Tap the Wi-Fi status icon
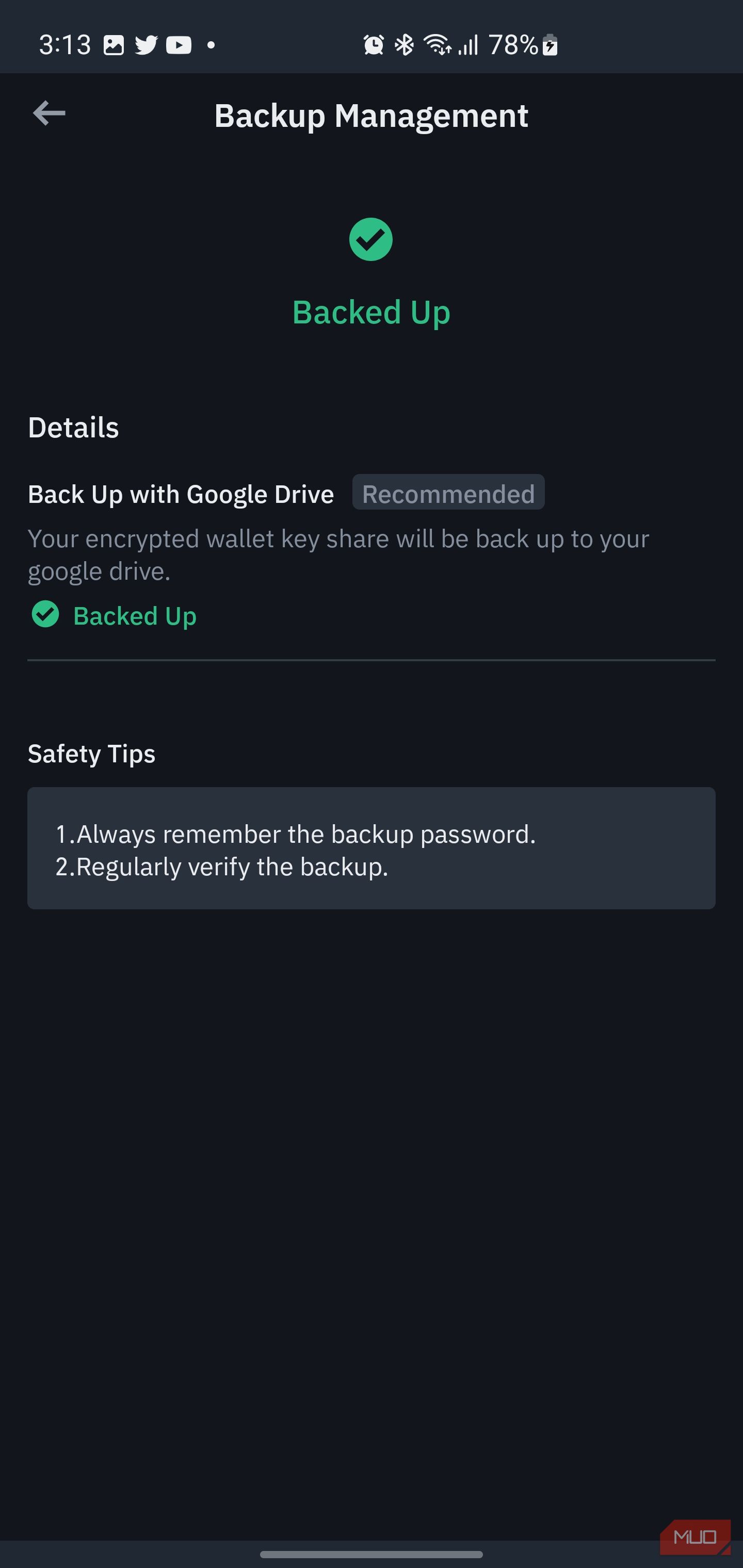 click(437, 44)
